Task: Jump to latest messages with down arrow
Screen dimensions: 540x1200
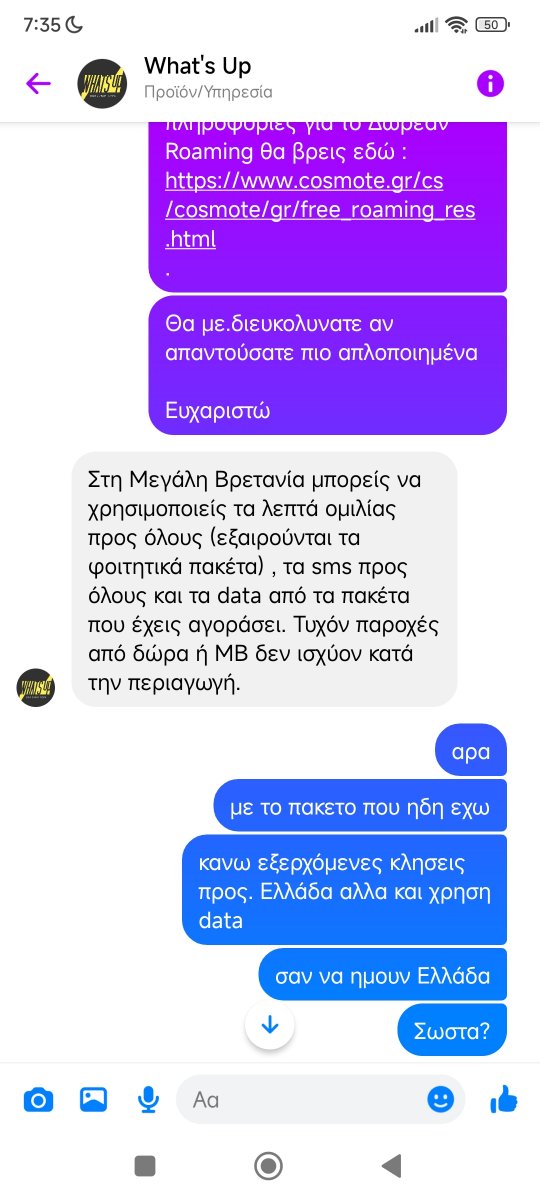Action: (x=270, y=1024)
